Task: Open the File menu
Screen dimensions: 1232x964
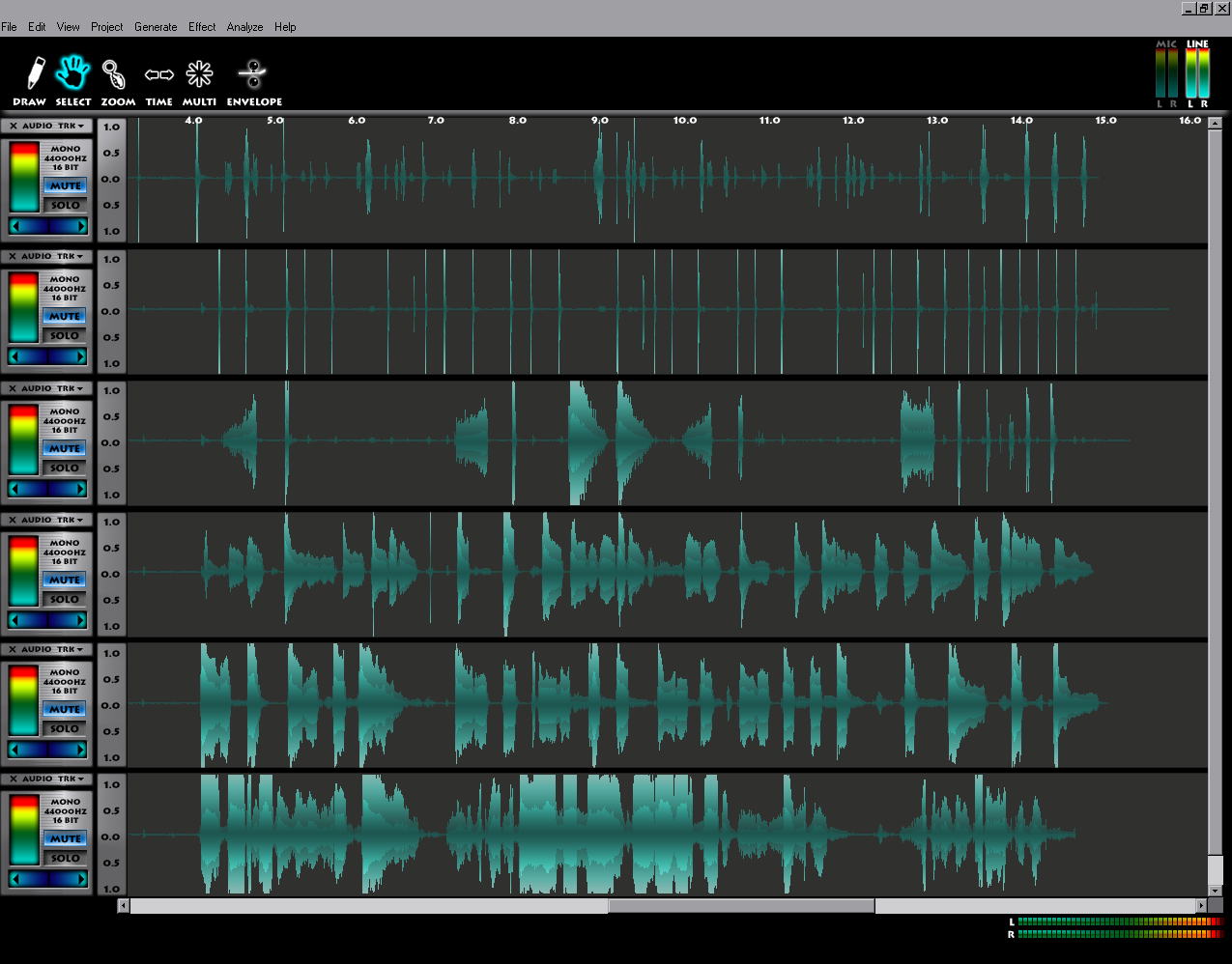Action: [10, 27]
